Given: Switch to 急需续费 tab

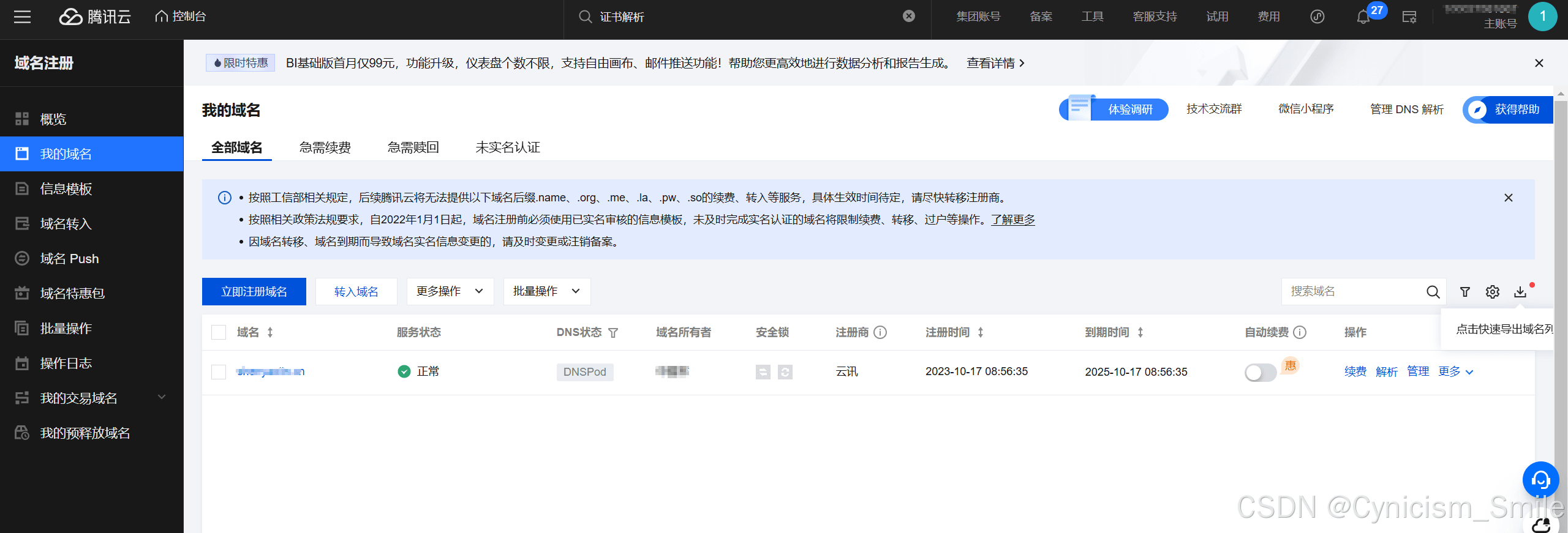Looking at the screenshot, I should [325, 147].
